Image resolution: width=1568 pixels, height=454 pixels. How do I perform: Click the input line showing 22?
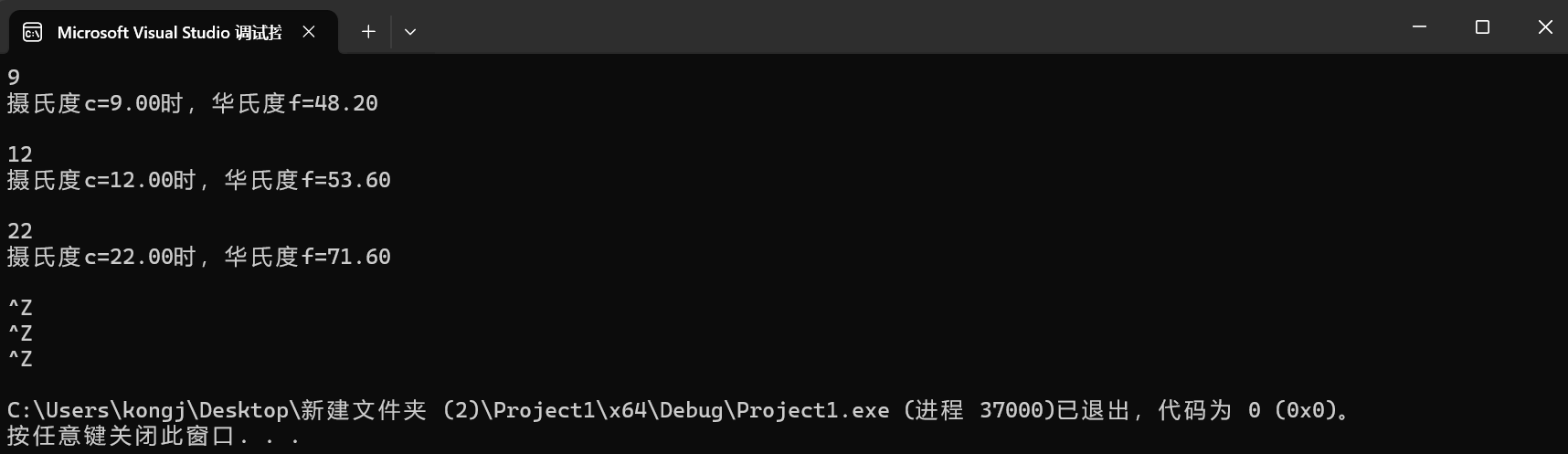coord(20,231)
